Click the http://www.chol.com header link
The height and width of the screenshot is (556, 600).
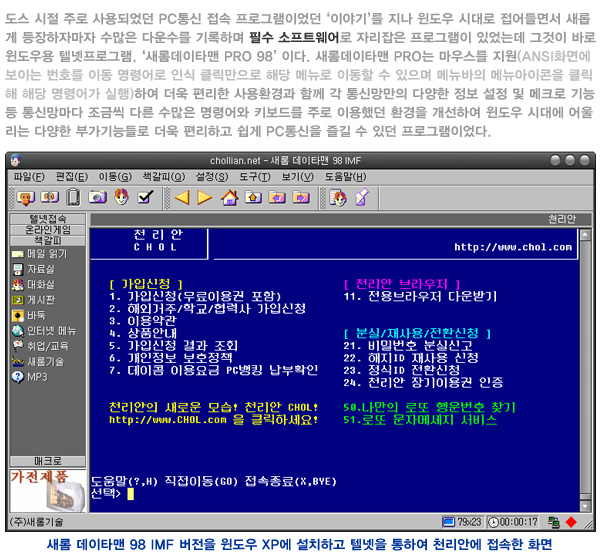click(513, 247)
